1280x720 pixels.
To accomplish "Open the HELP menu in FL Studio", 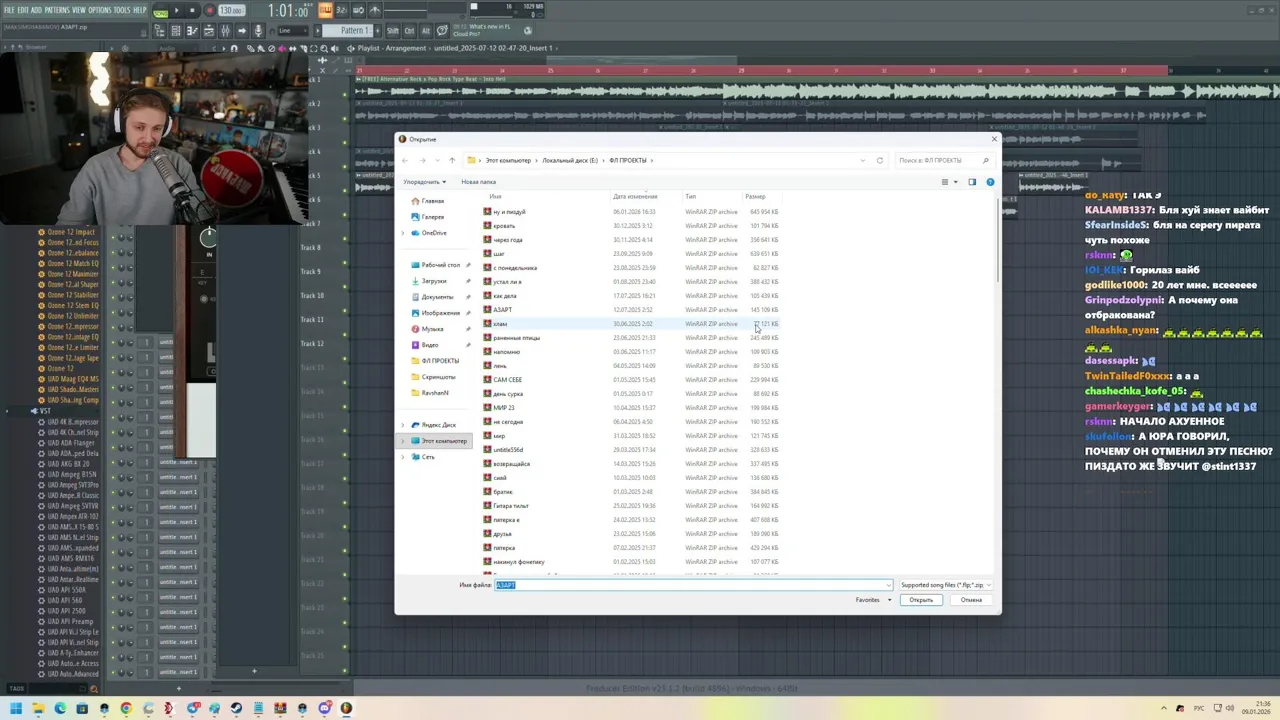I will [x=140, y=10].
